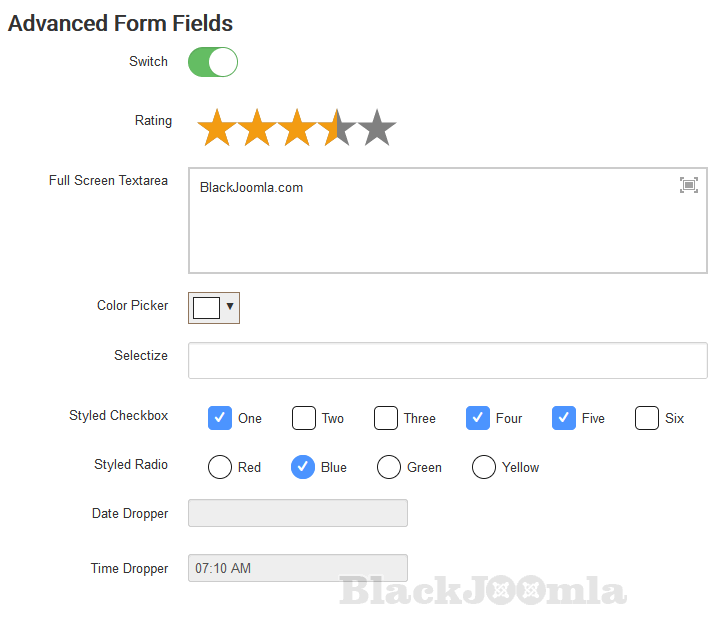Click the fourth half-filled rating star
The width and height of the screenshot is (724, 618).
coord(337,129)
